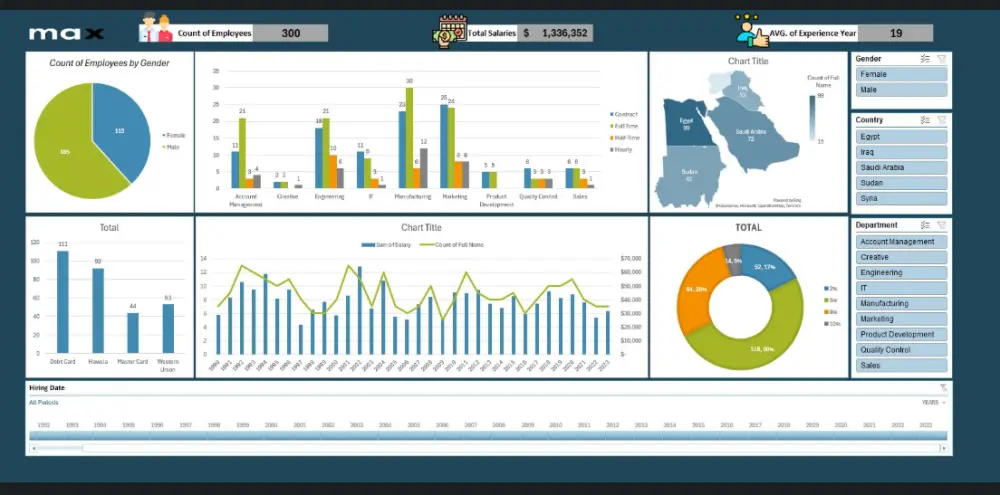
Task: Click the Master Card bar labeled 44
Action: (x=133, y=332)
